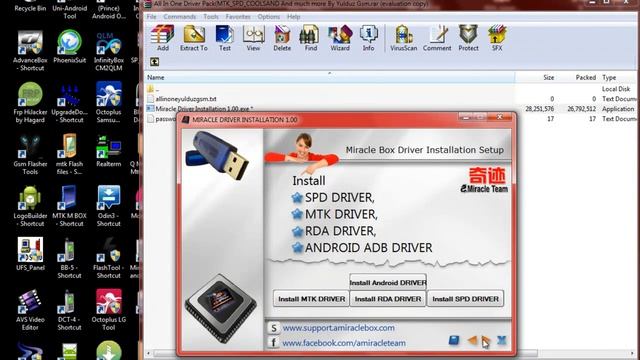
Task: Open the Help menu
Action: [x=293, y=17]
